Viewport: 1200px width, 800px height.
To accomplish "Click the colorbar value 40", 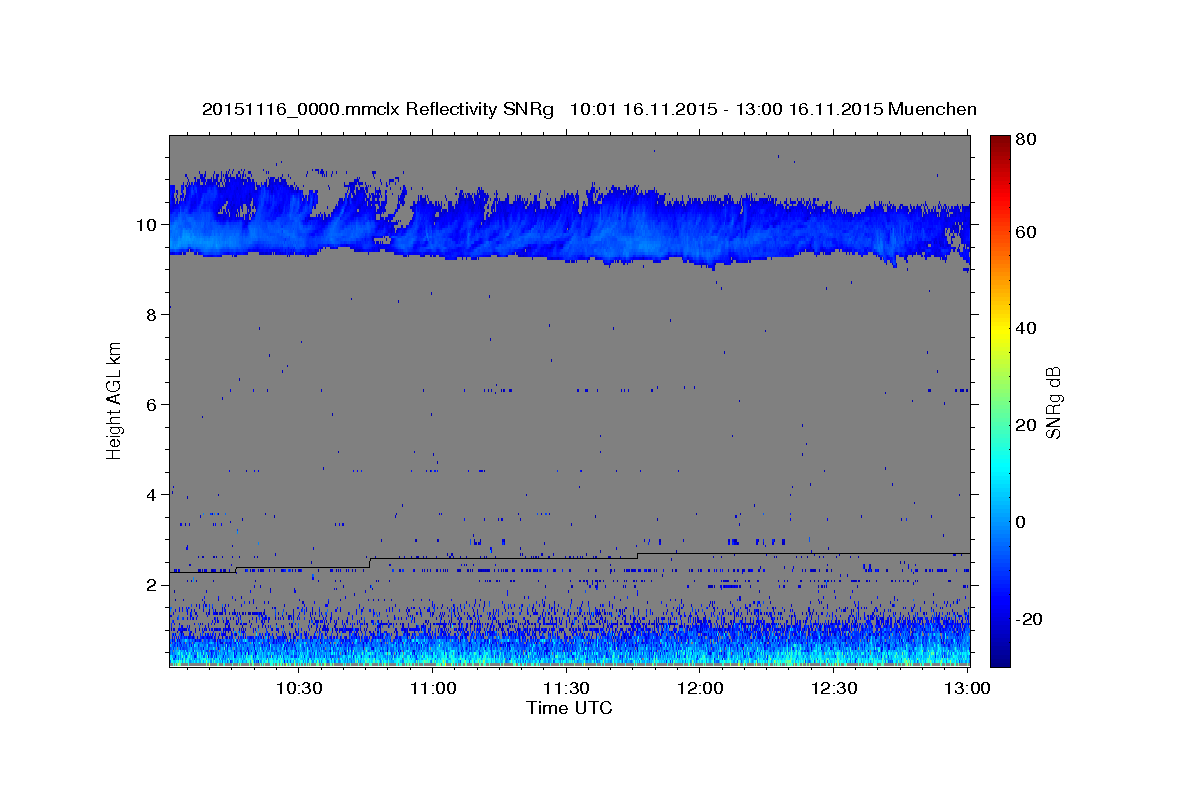I will pos(1028,328).
